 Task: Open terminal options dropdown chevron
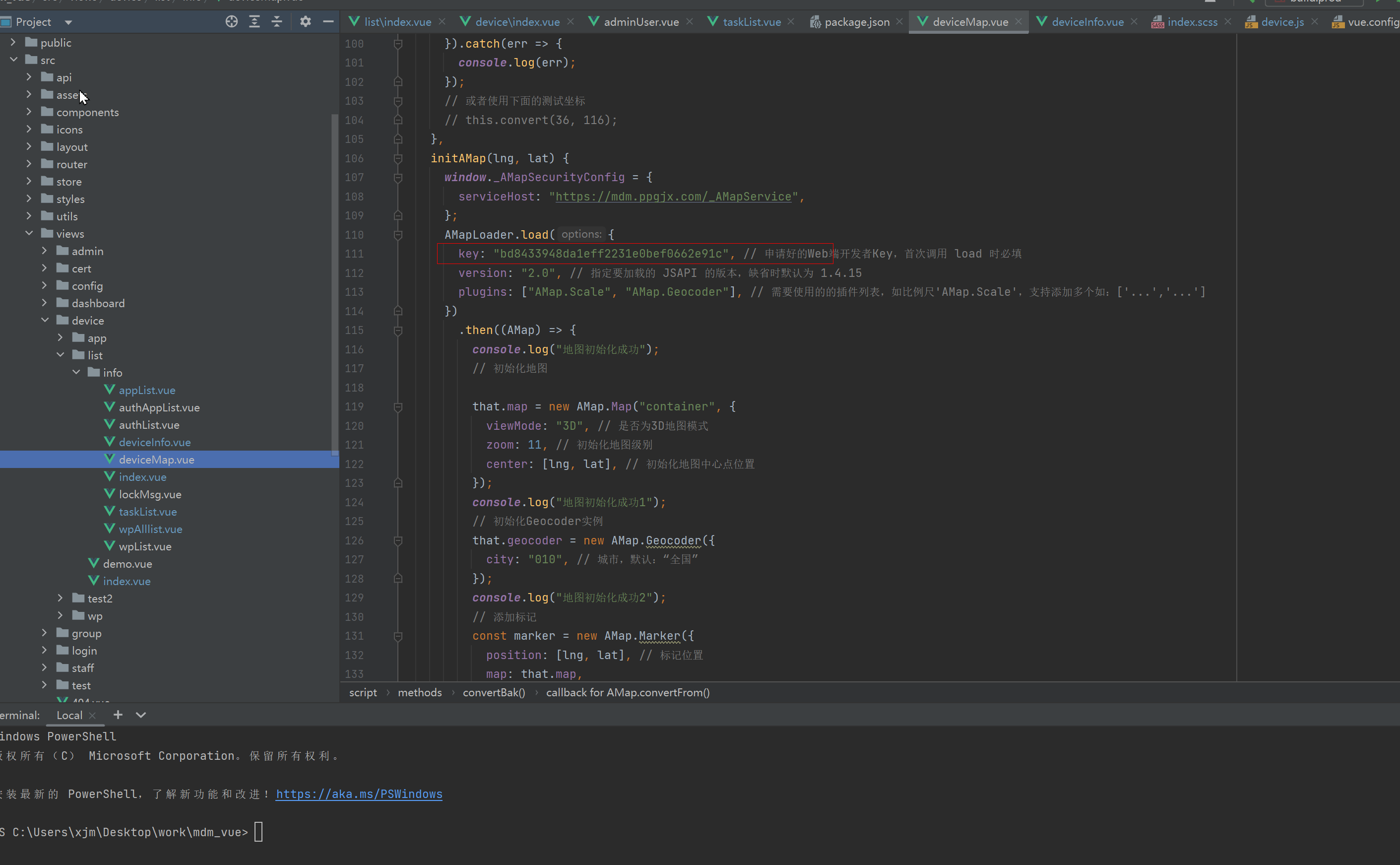[141, 715]
